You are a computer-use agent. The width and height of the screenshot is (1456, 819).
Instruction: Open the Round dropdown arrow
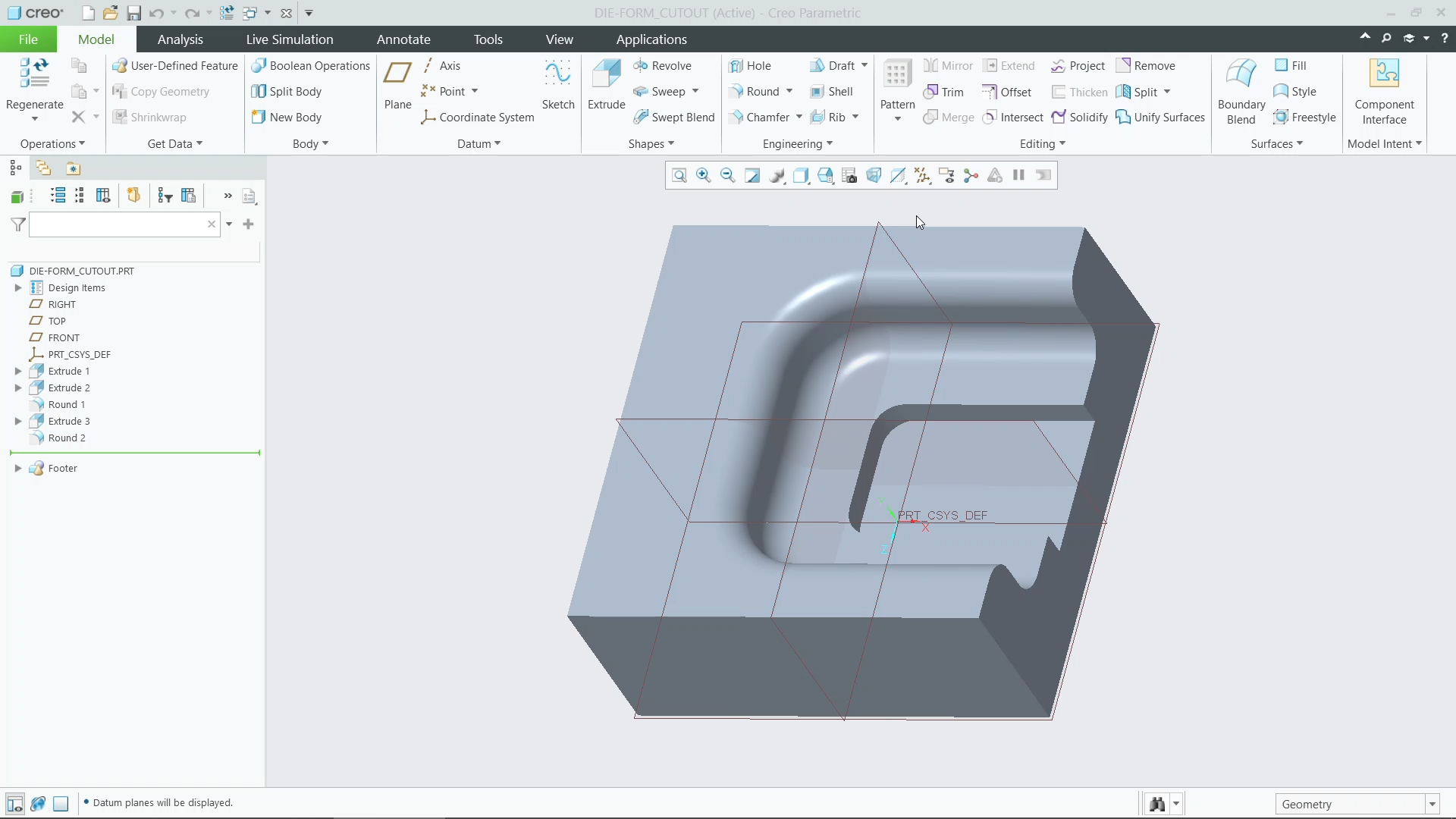789,92
